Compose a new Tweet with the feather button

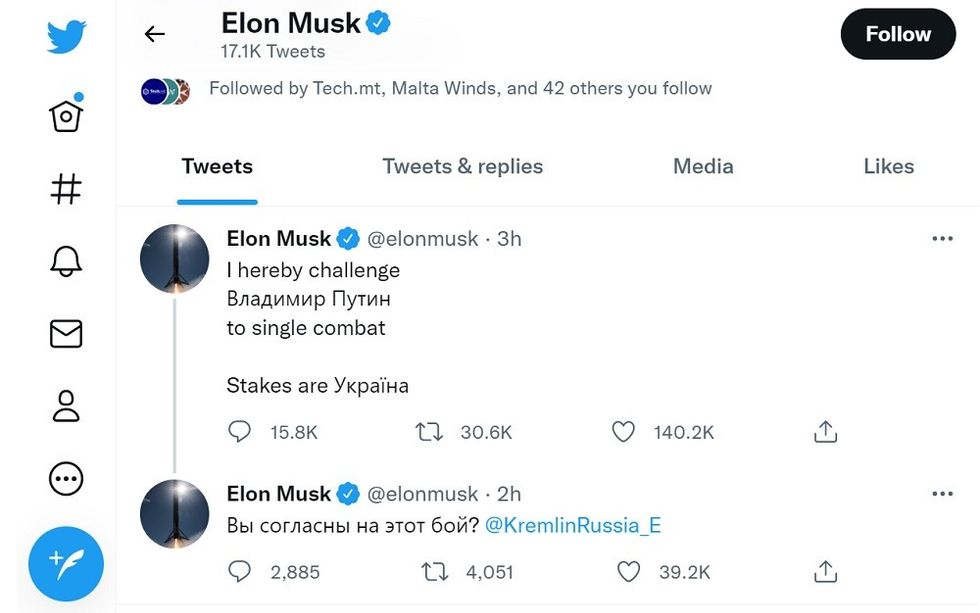[65, 564]
